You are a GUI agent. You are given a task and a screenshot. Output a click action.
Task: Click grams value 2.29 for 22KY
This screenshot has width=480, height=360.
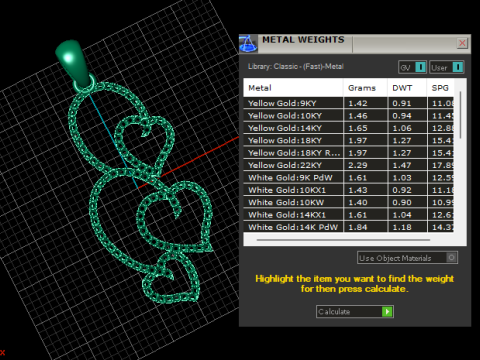click(x=358, y=165)
